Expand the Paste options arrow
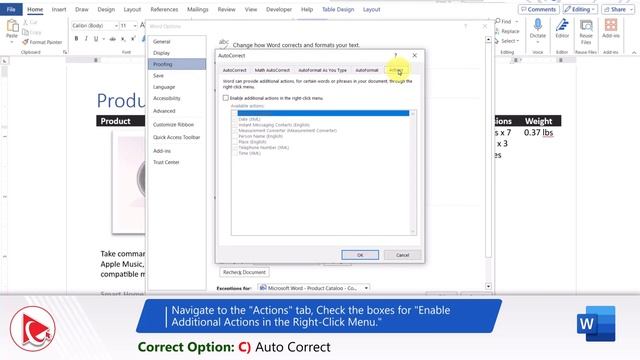This screenshot has width=640, height=360. tap(12, 42)
